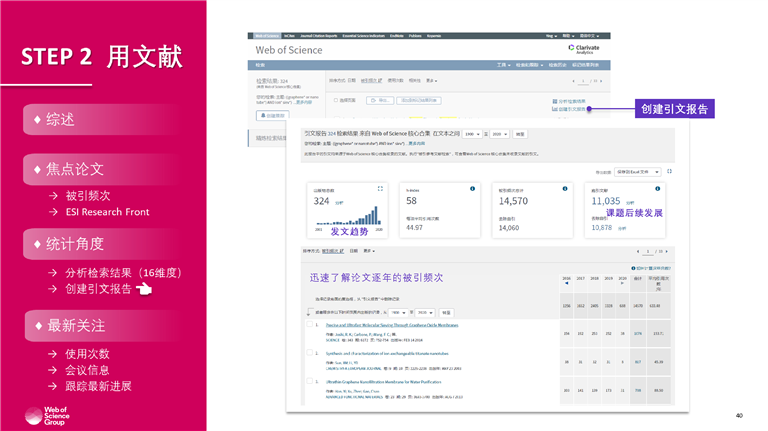Open the EndNote tab in the top bar
This screenshot has width=768, height=431.
pos(397,36)
